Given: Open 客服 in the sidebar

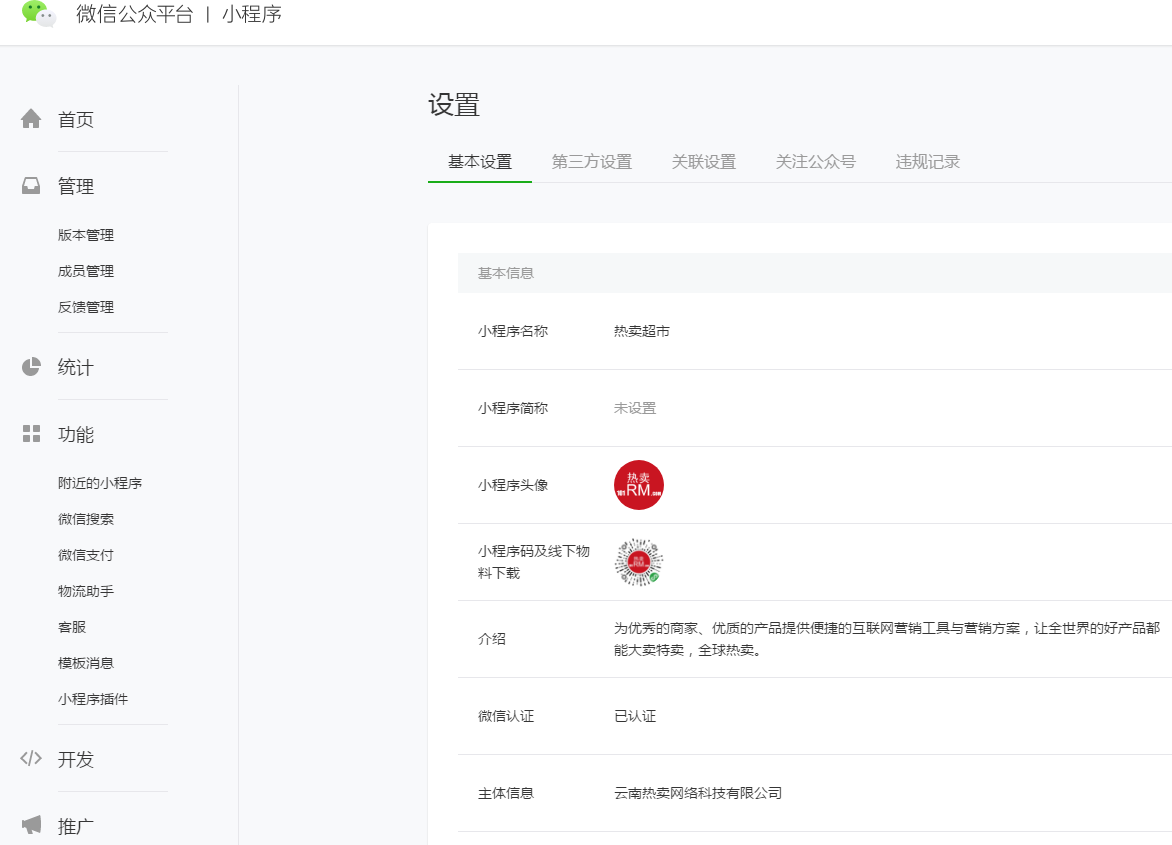Looking at the screenshot, I should (x=72, y=626).
